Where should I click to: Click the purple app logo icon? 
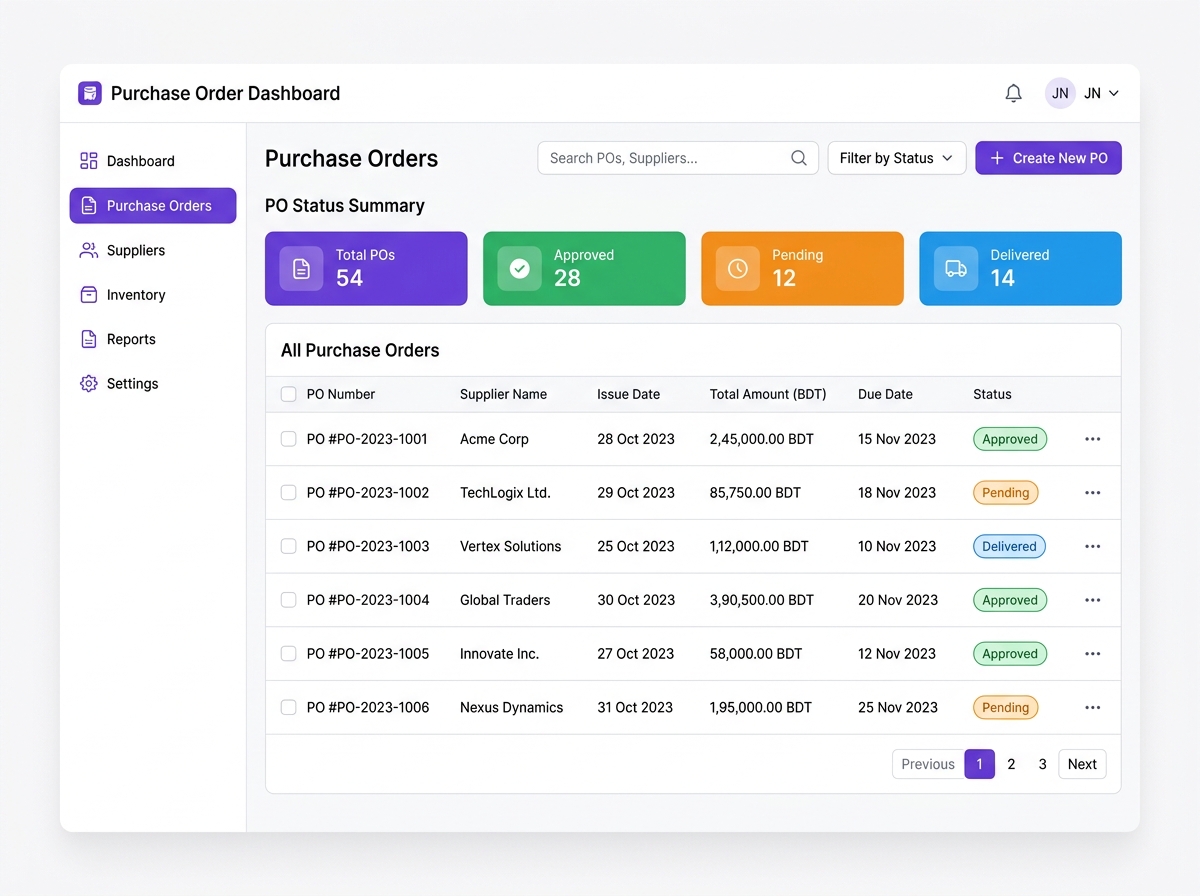pyautogui.click(x=90, y=93)
